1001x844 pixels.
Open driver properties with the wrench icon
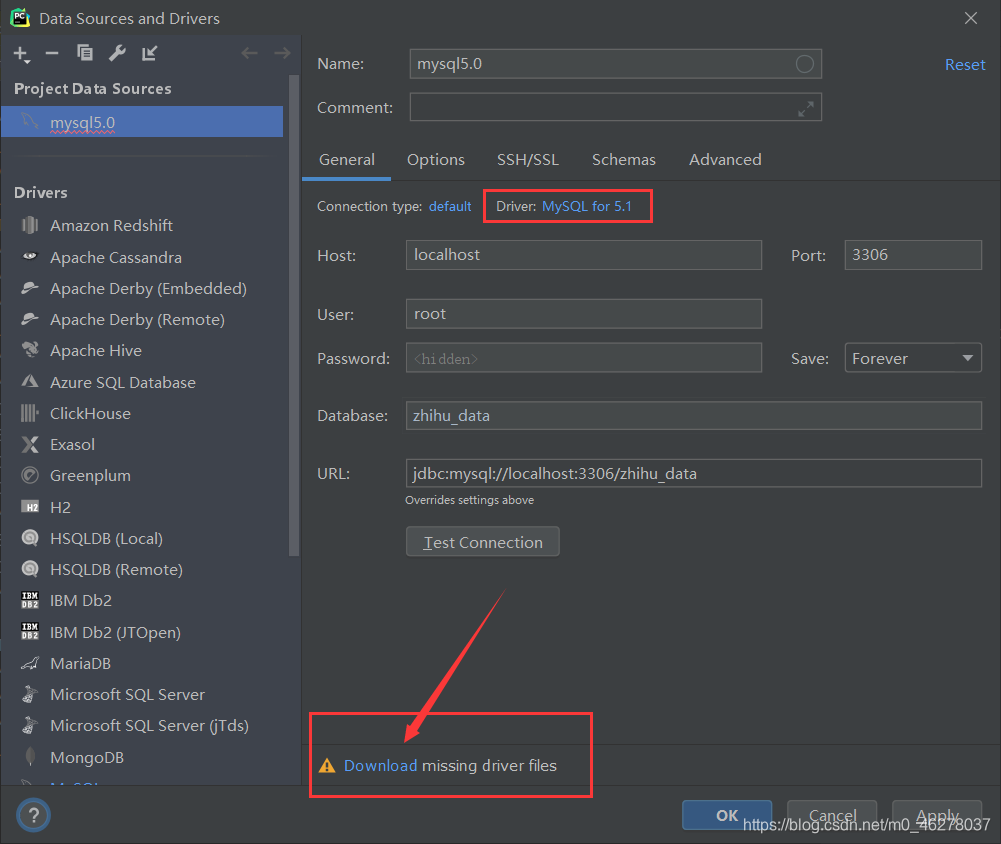click(x=117, y=53)
